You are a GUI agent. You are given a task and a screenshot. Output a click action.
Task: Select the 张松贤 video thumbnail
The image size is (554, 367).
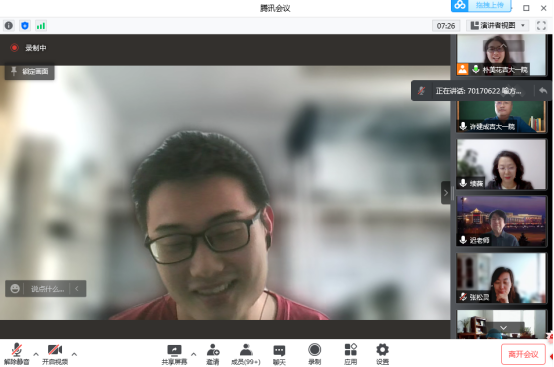501,278
